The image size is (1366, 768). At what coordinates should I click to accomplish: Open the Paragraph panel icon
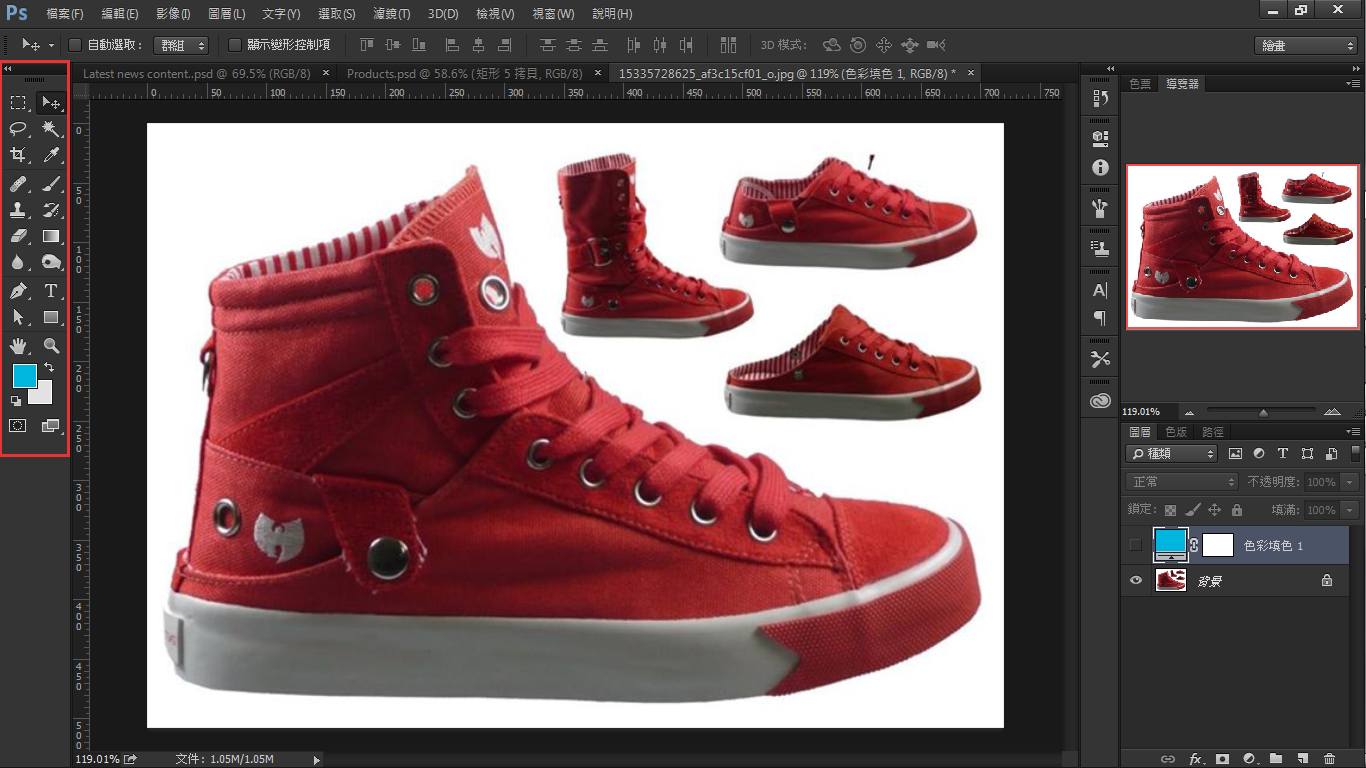pyautogui.click(x=1100, y=318)
